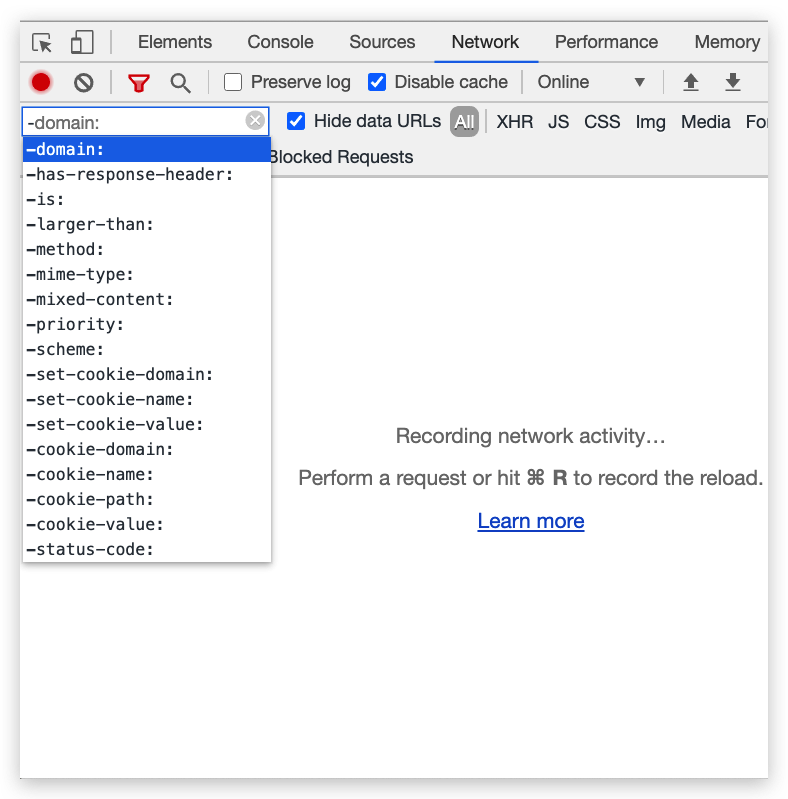Click the export HAR download arrow
Viewport: 788px width, 799px height.
pos(733,83)
